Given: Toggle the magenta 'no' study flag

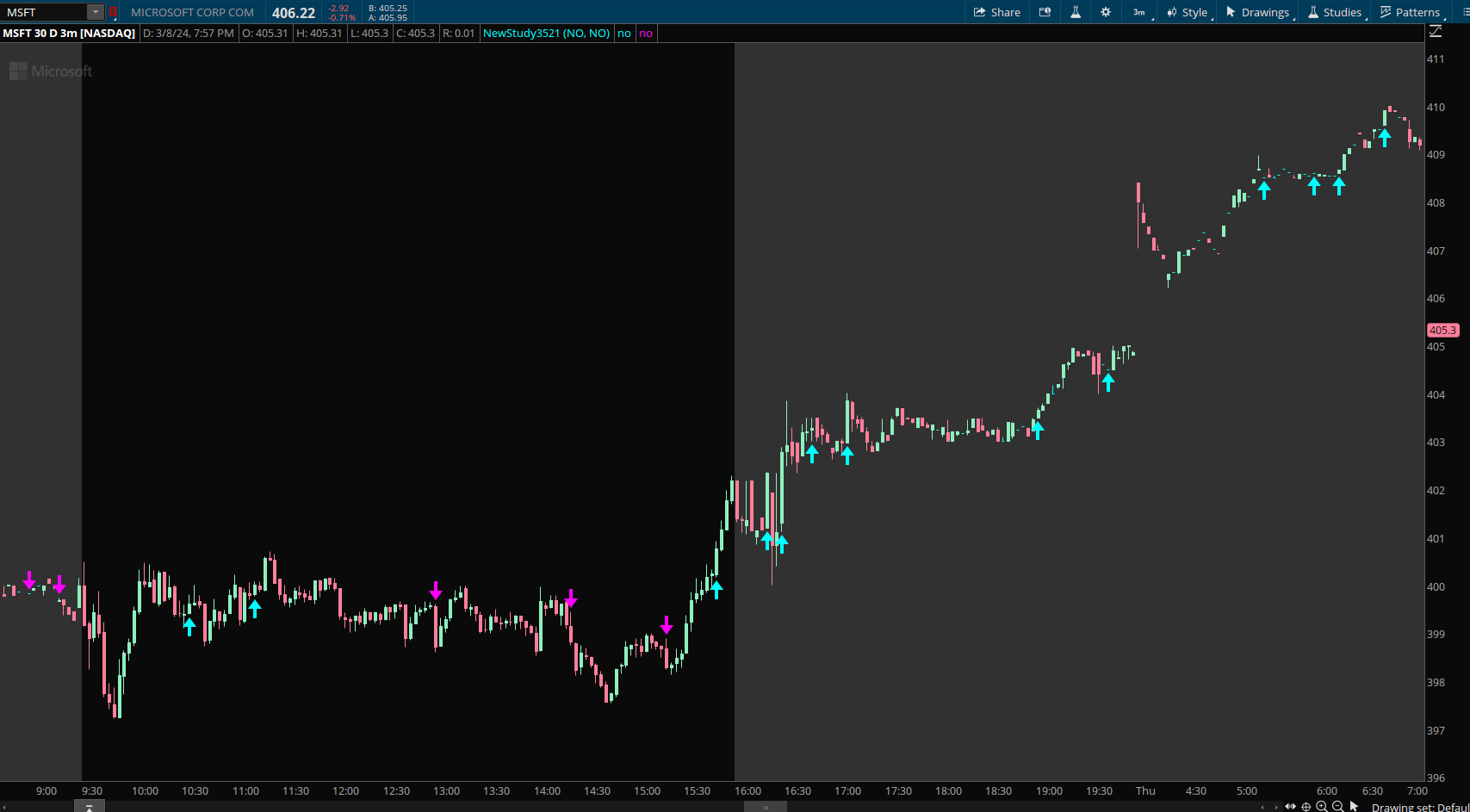Looking at the screenshot, I should 645,33.
